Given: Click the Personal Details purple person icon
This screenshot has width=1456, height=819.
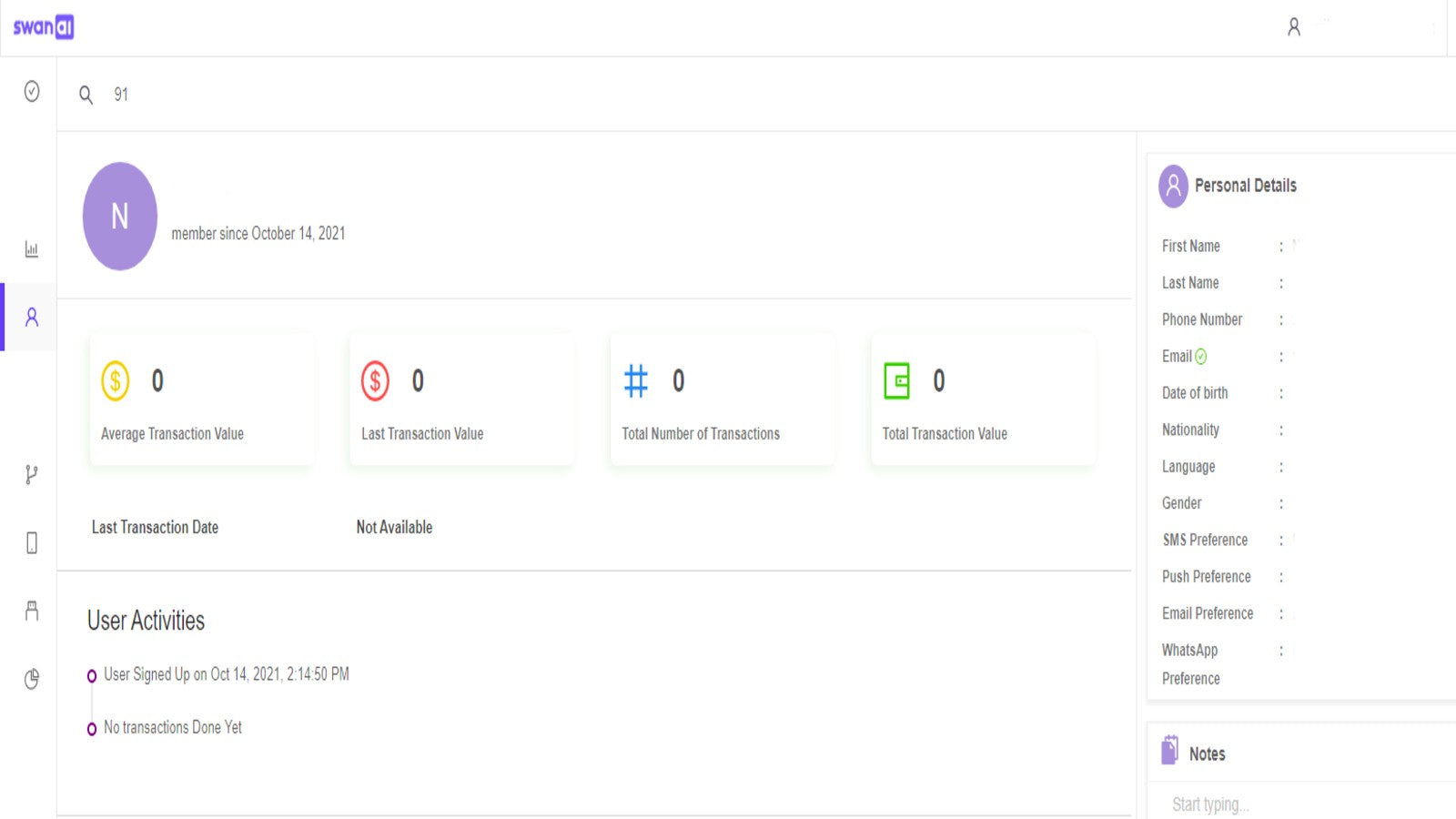Looking at the screenshot, I should pyautogui.click(x=1173, y=186).
